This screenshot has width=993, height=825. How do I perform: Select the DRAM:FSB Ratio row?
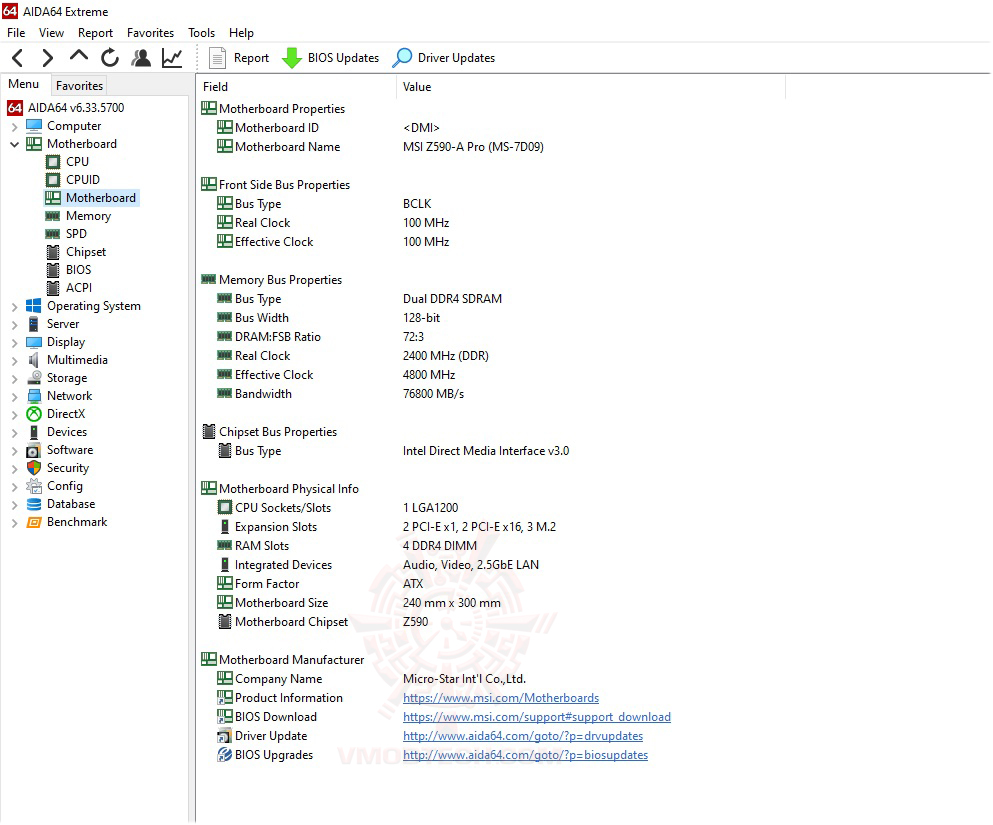point(320,337)
